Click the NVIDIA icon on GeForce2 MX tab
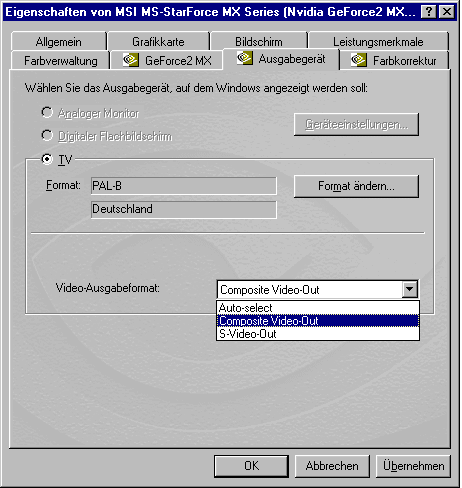This screenshot has width=462, height=488. pos(130,60)
